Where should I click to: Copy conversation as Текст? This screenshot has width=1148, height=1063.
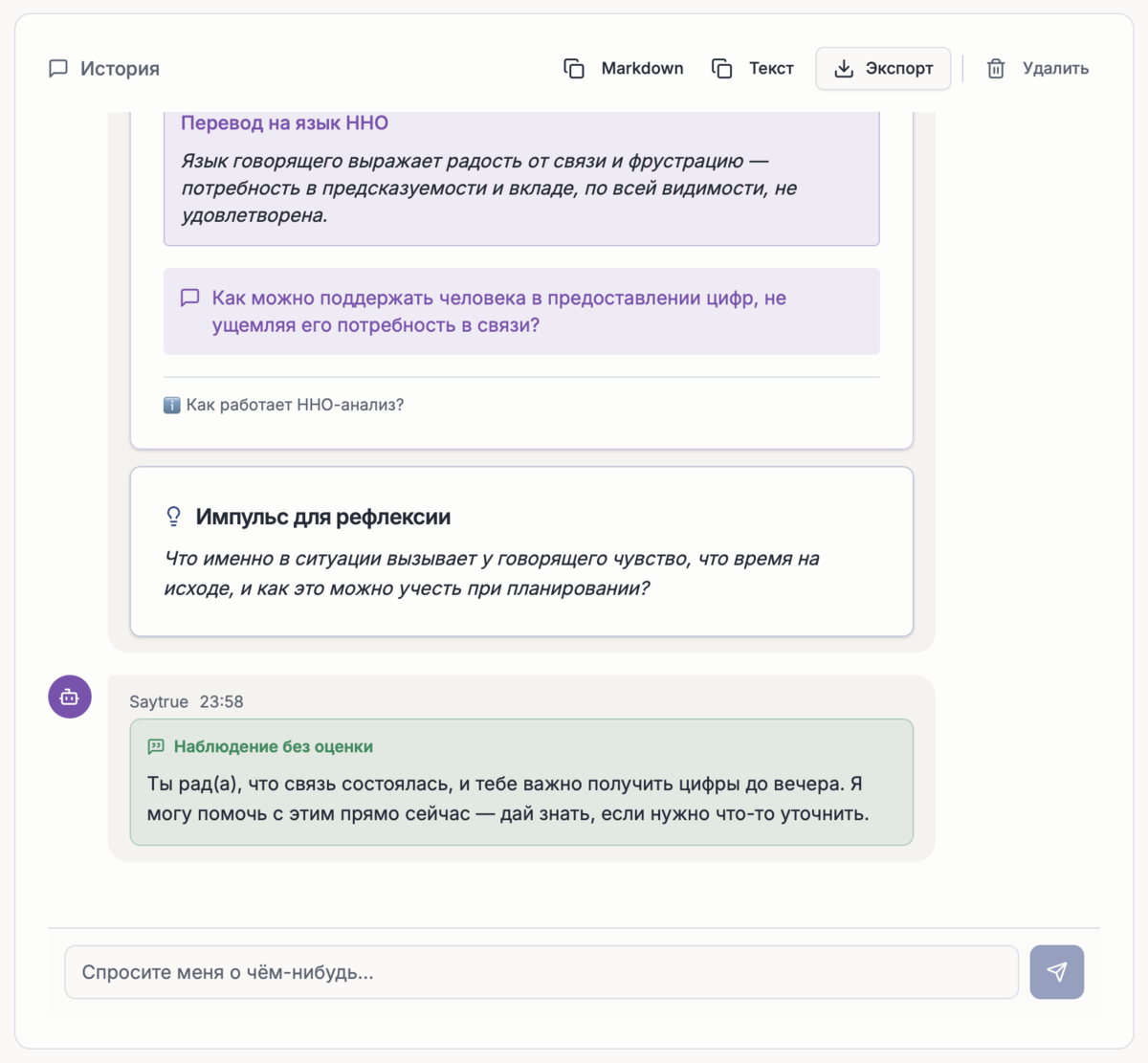[753, 69]
